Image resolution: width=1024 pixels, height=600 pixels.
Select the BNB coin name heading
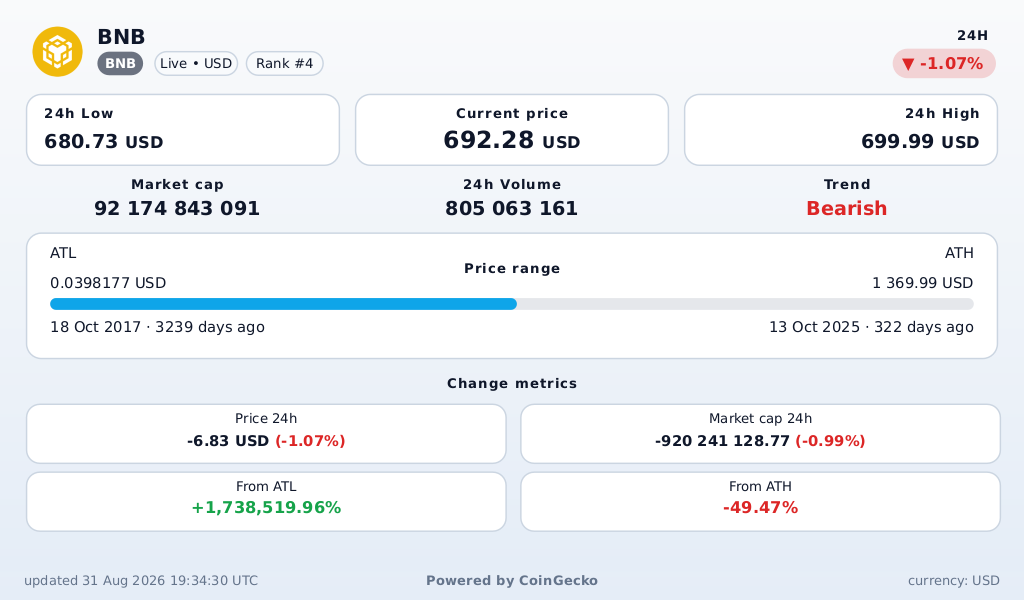click(121, 37)
